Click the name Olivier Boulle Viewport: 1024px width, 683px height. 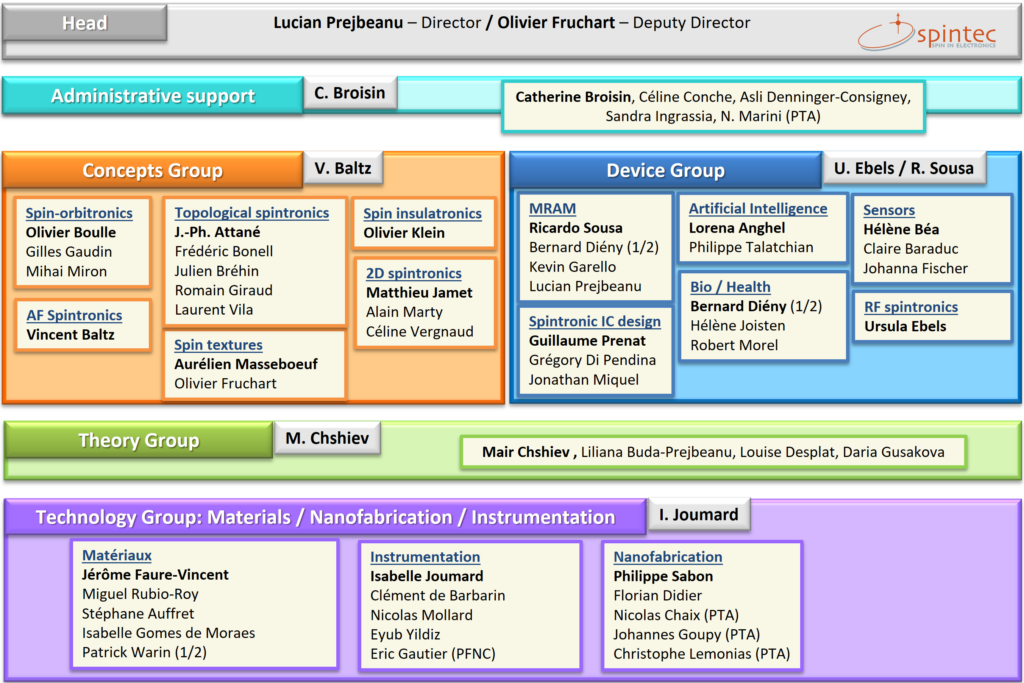[71, 232]
